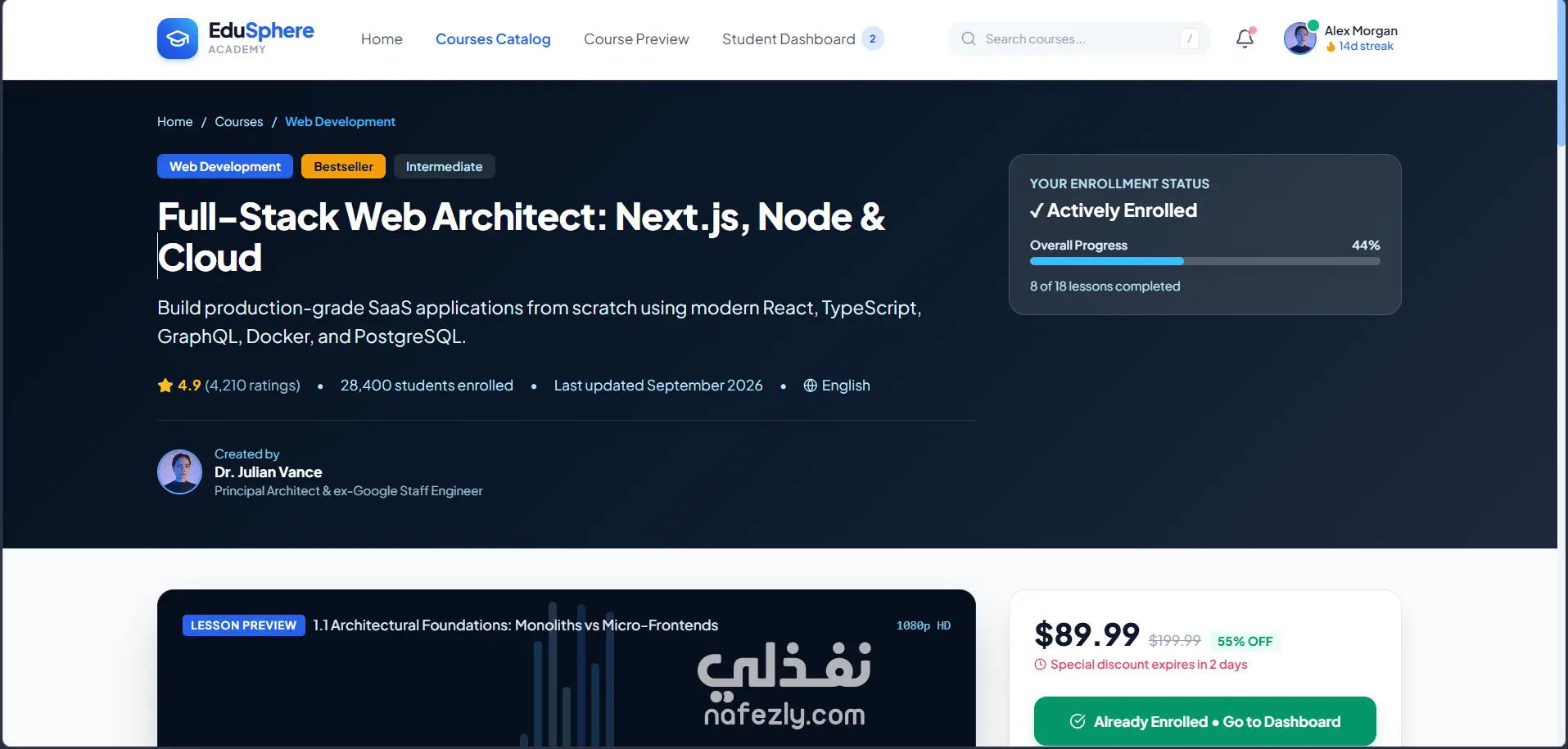The image size is (1568, 749).
Task: Click Dr. Julian Vance's instructor photo
Action: (179, 472)
